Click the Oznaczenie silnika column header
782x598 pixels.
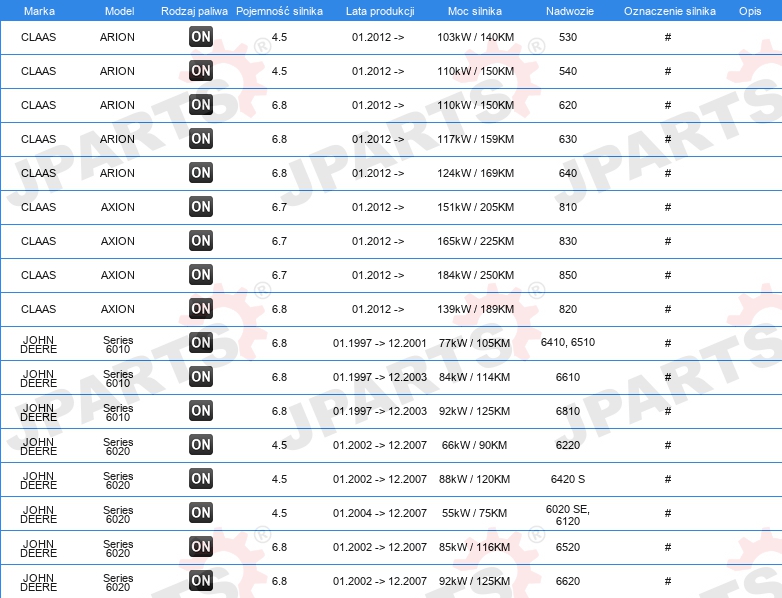670,11
